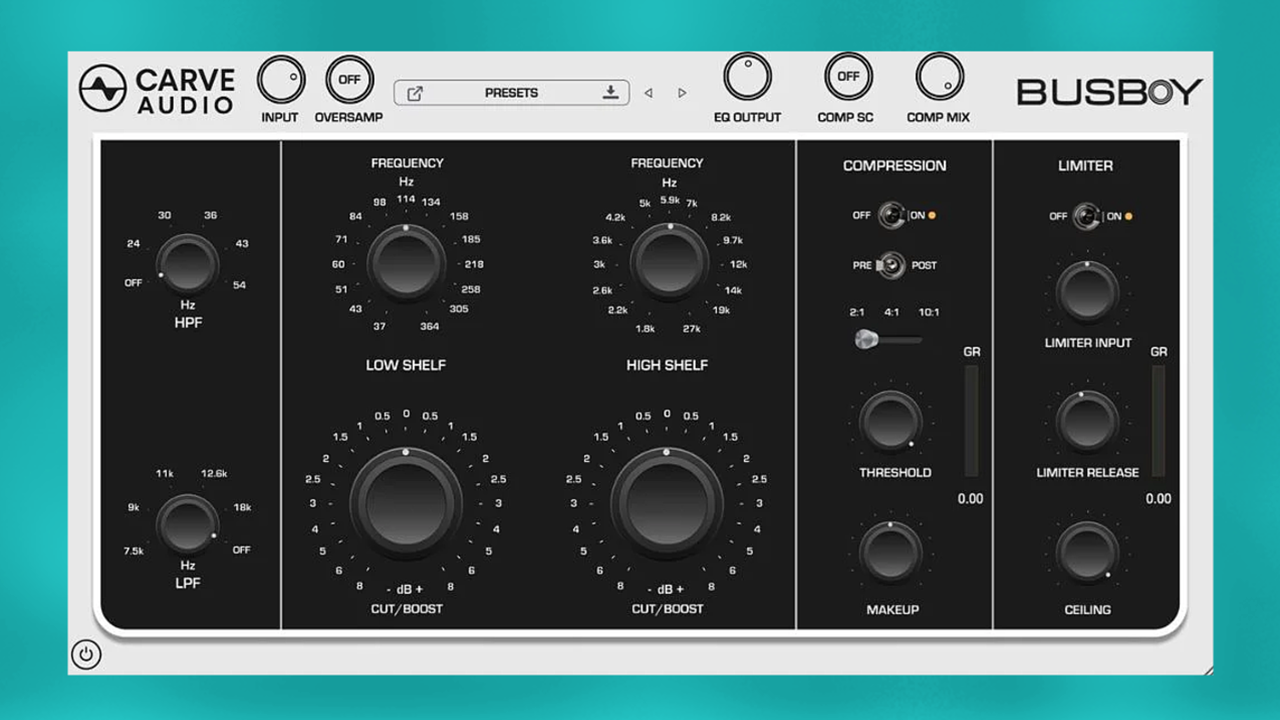This screenshot has width=1280, height=720.
Task: Flip the PRE/POST compression switch
Action: [889, 265]
